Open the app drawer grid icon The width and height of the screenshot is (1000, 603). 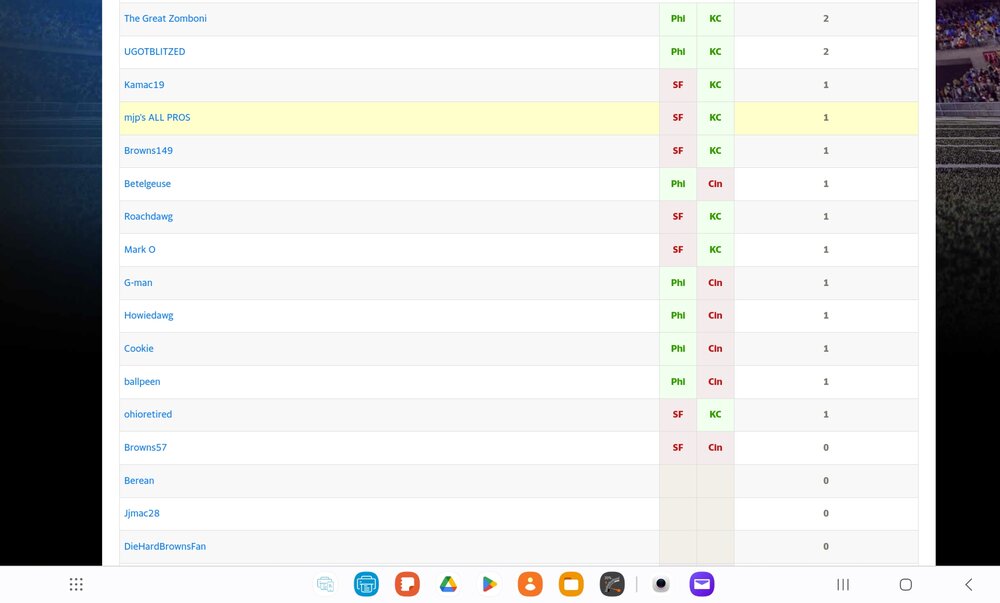tap(76, 585)
